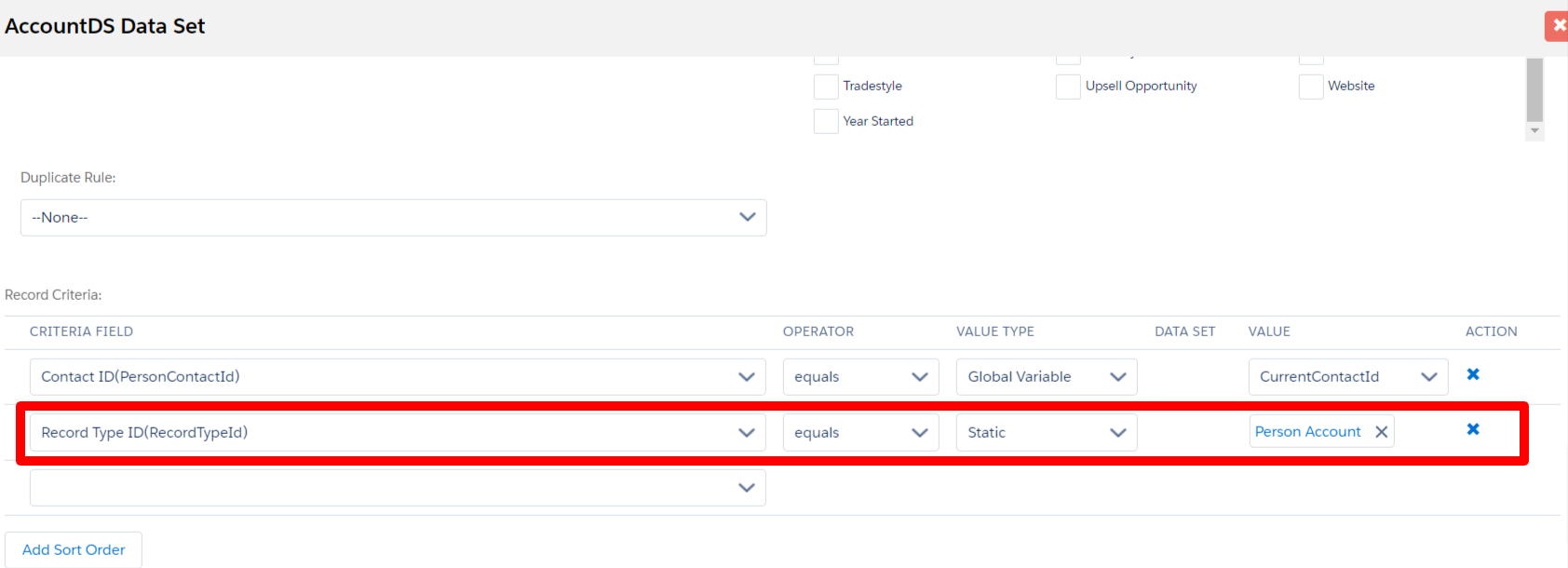The width and height of the screenshot is (1568, 568).
Task: Remove the Person Account value pill
Action: pos(1382,432)
